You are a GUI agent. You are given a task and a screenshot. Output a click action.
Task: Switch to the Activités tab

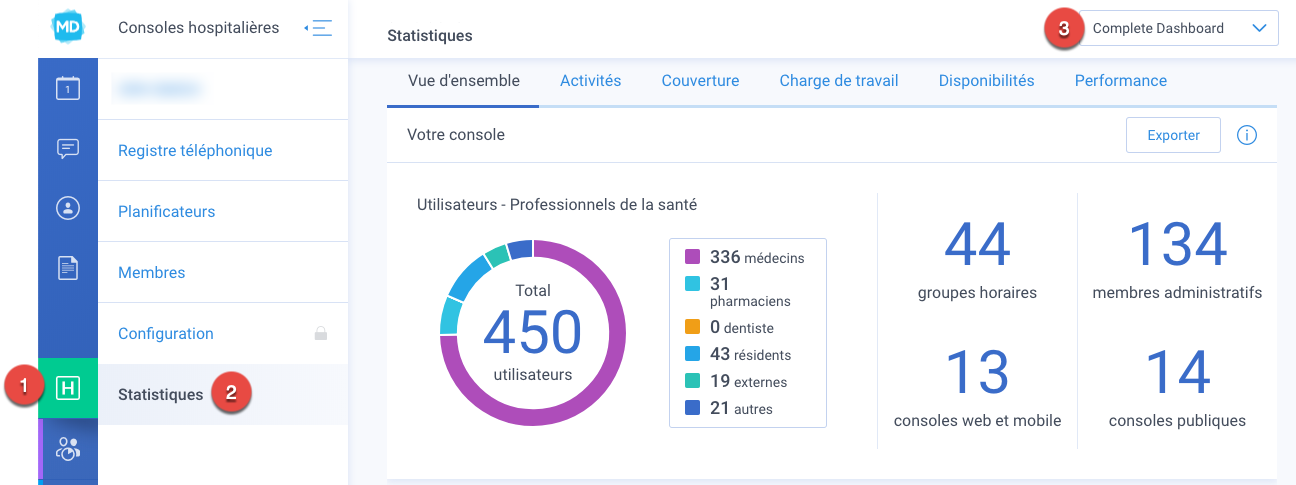590,81
